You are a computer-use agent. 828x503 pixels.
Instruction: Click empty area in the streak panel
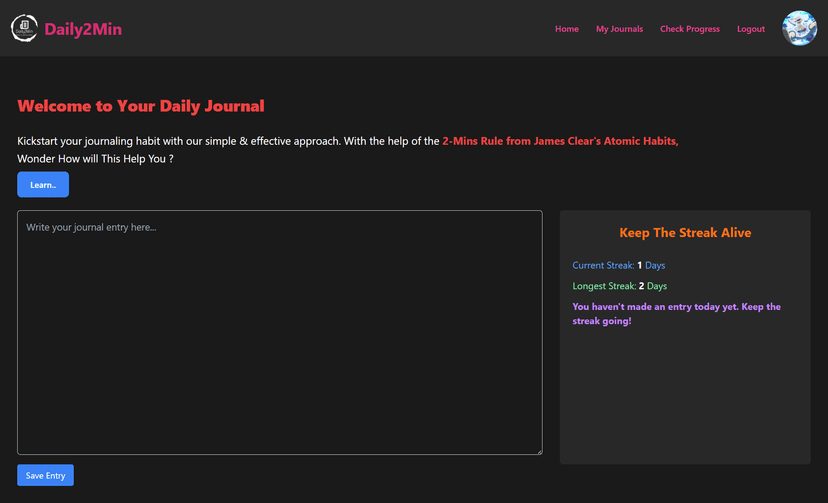pyautogui.click(x=685, y=396)
